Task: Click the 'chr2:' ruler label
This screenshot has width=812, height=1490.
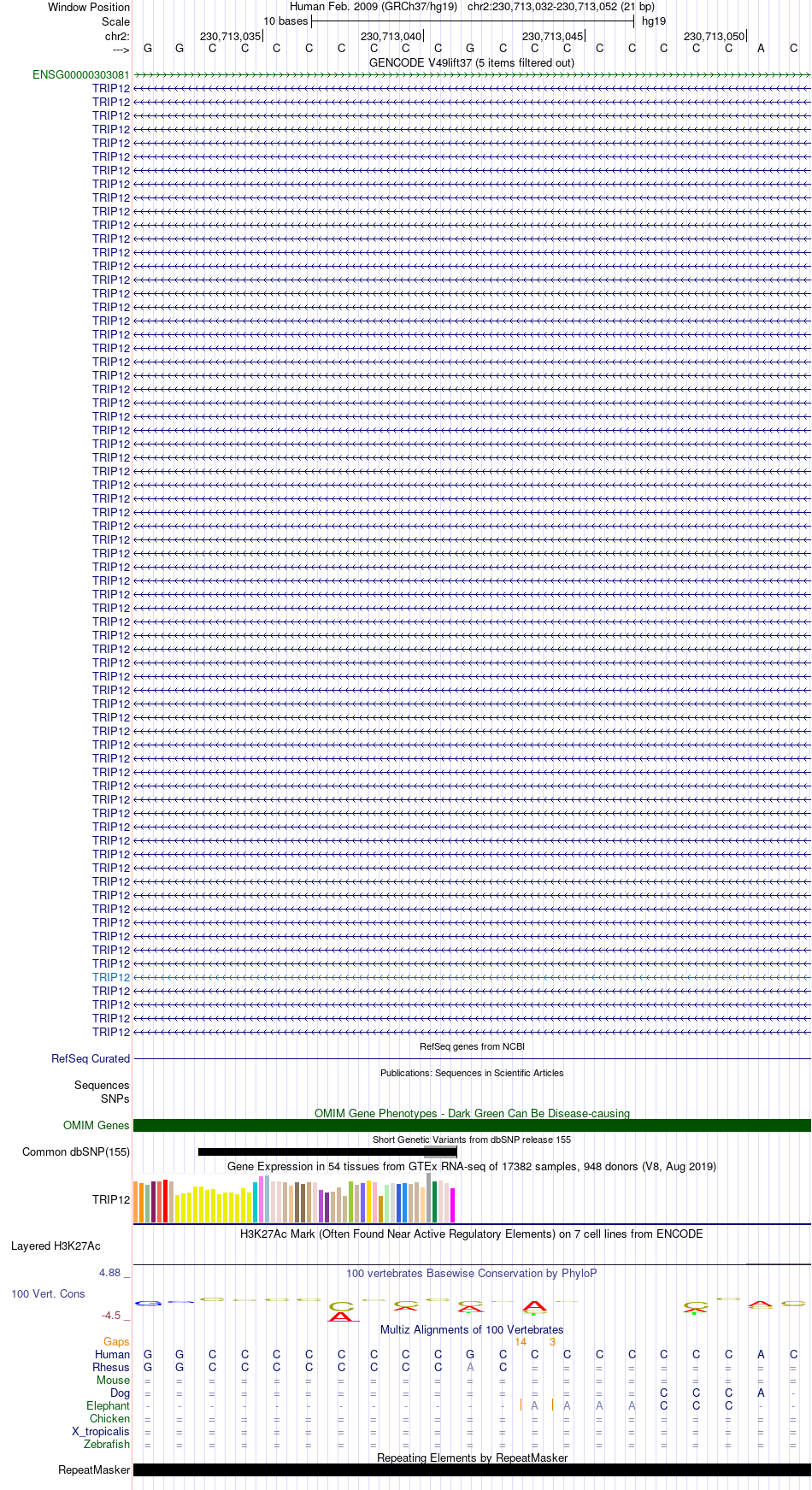Action: pyautogui.click(x=118, y=37)
